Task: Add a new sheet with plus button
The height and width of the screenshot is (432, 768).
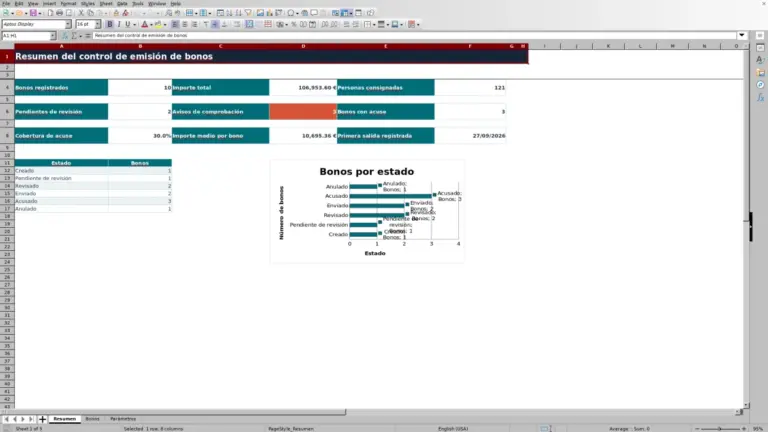Action: (42, 419)
